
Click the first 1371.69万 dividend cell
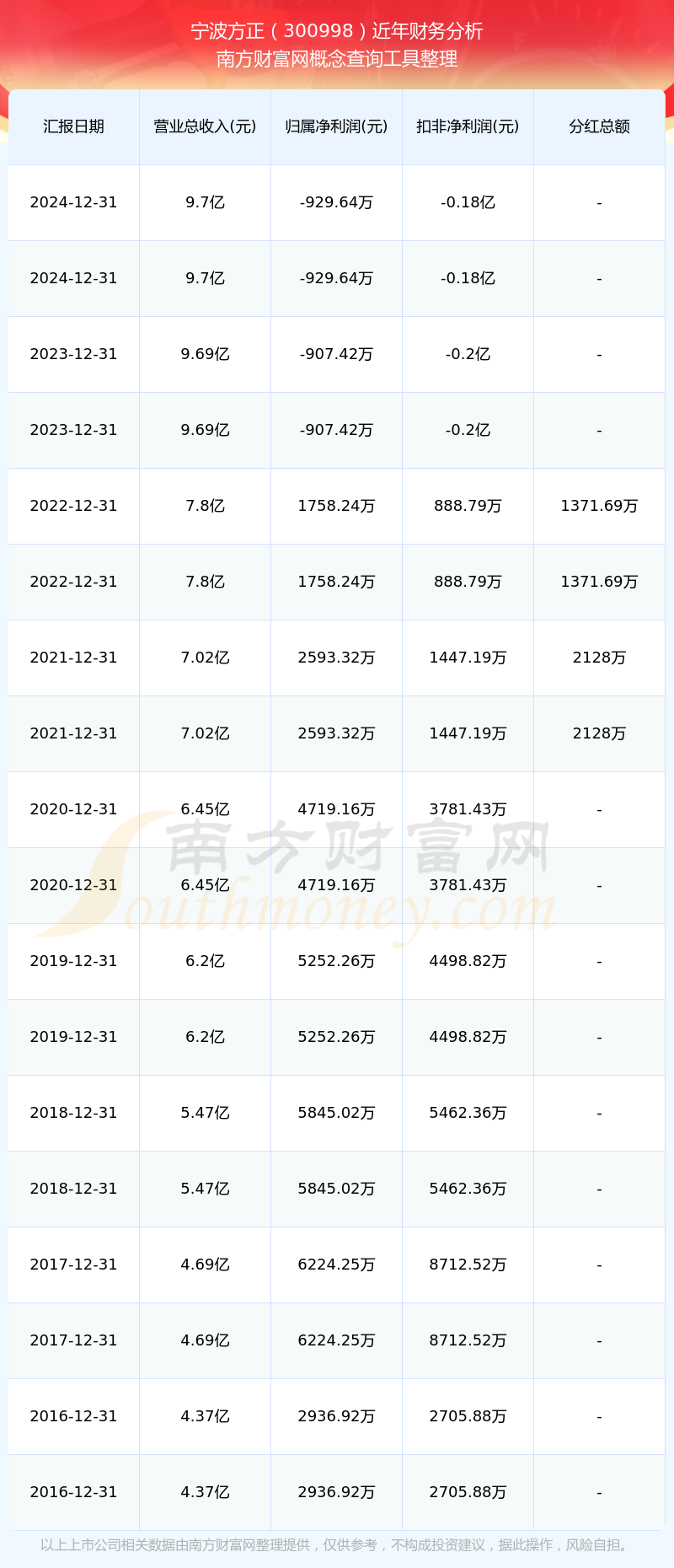[599, 506]
